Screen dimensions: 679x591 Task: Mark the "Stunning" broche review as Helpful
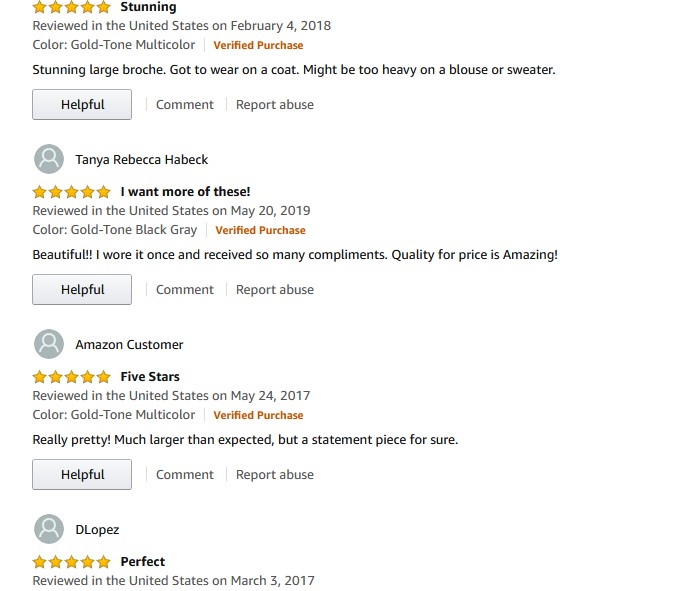[x=82, y=105]
